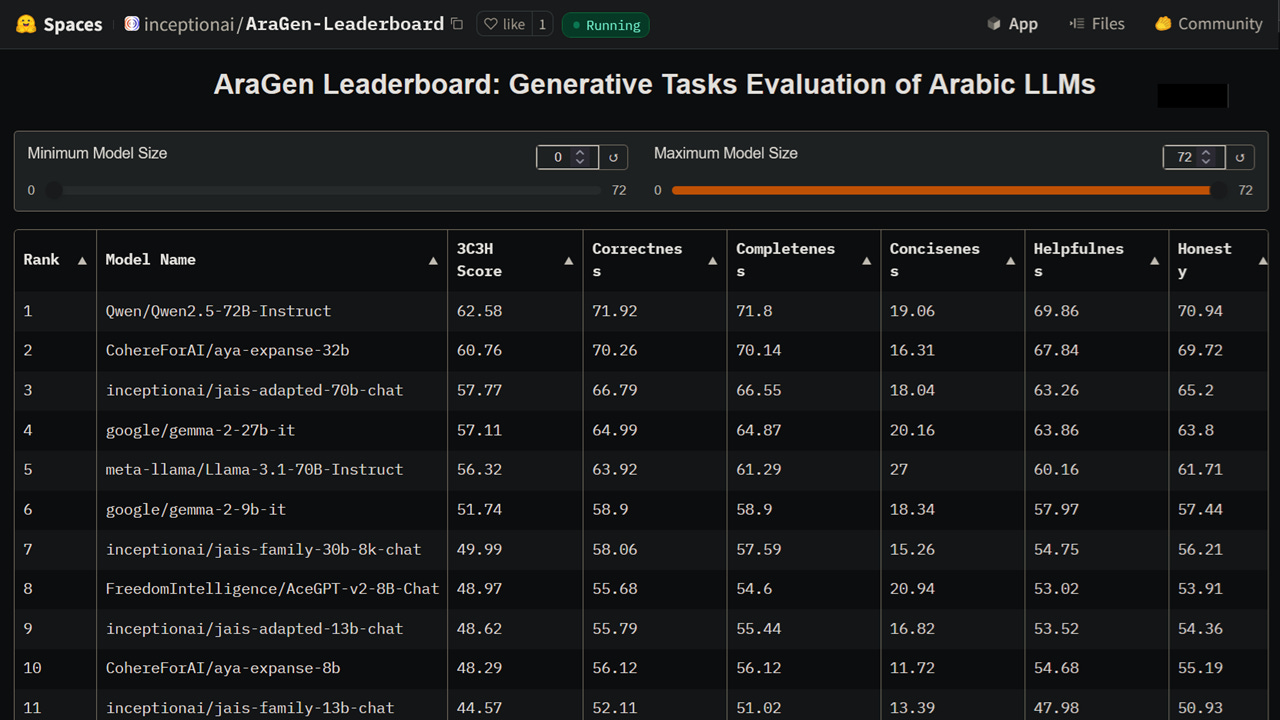Click the Honesty value 70.94 cell
Screen dimensions: 1280x720
coord(1218,311)
